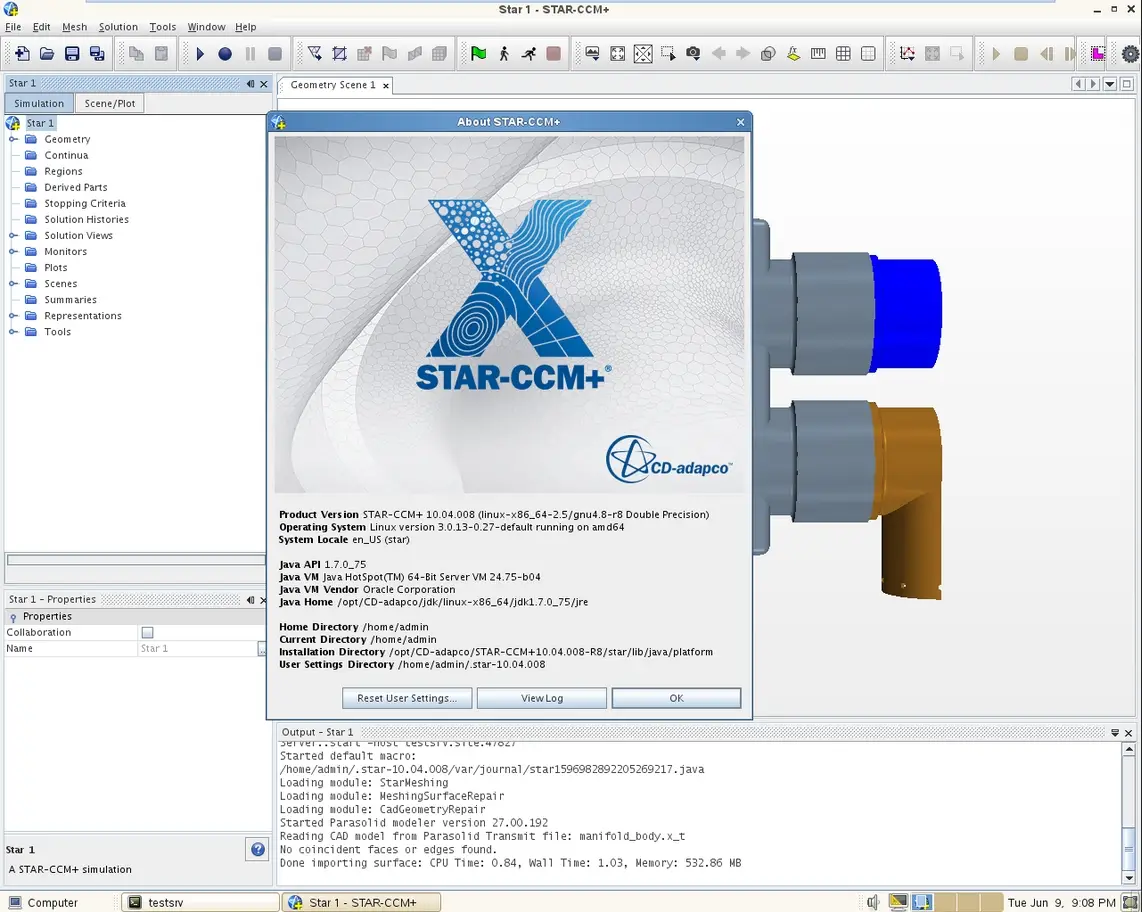Click the magenta shape toolbar icon
Screen dimensions: 1142x912
(1098, 53)
